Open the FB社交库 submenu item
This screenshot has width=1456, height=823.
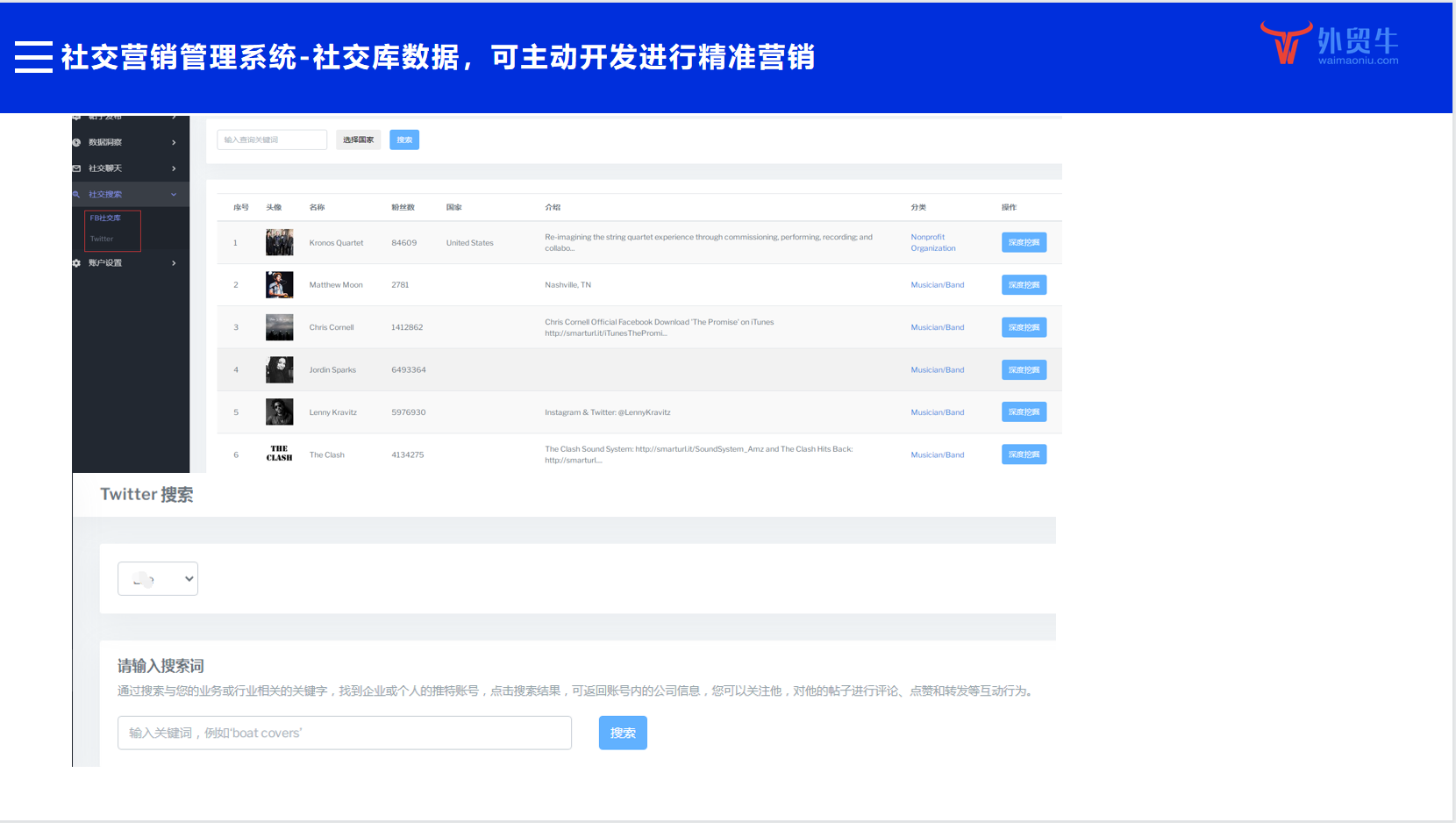105,218
